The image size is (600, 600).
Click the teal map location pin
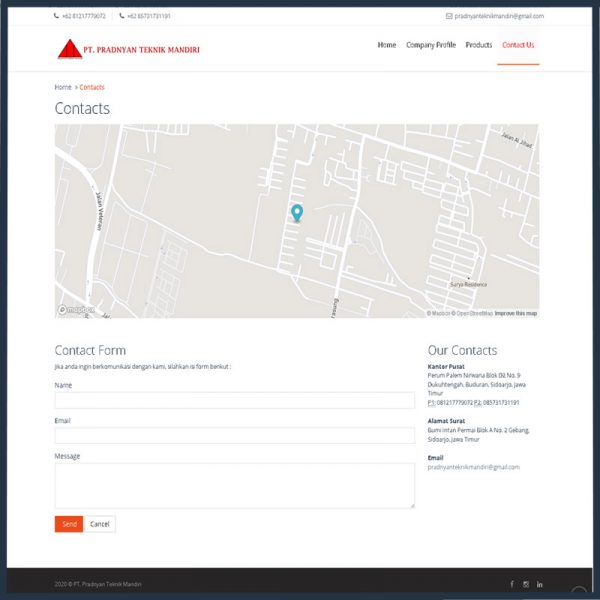pos(297,213)
